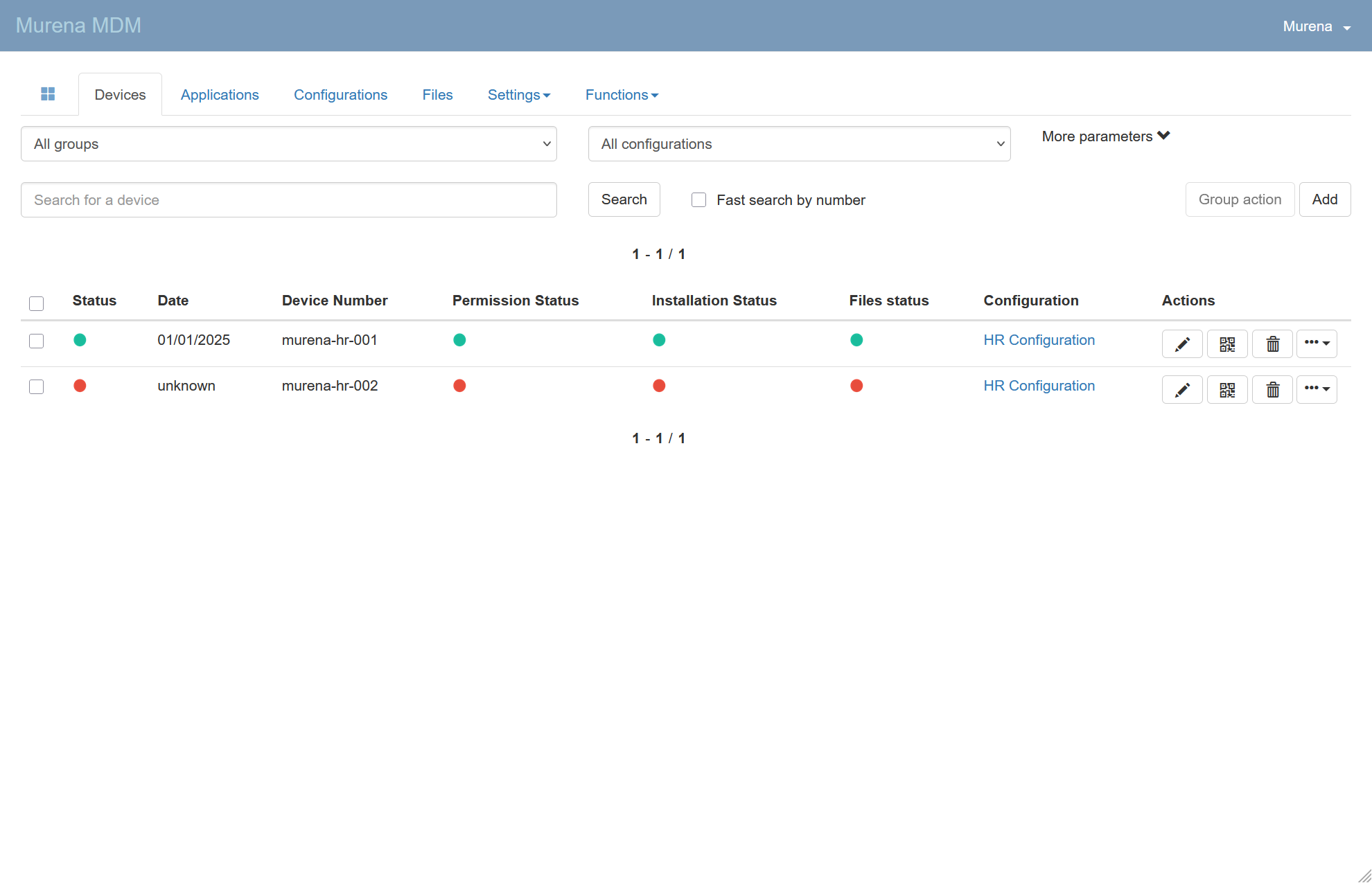
Task: Open the dashboard grid icon tab
Action: click(x=48, y=94)
